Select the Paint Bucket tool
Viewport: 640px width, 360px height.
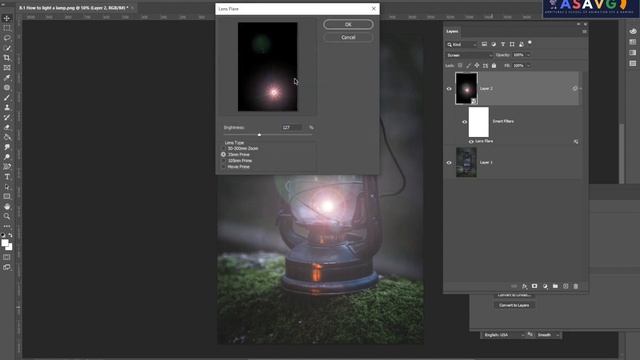(x=7, y=137)
